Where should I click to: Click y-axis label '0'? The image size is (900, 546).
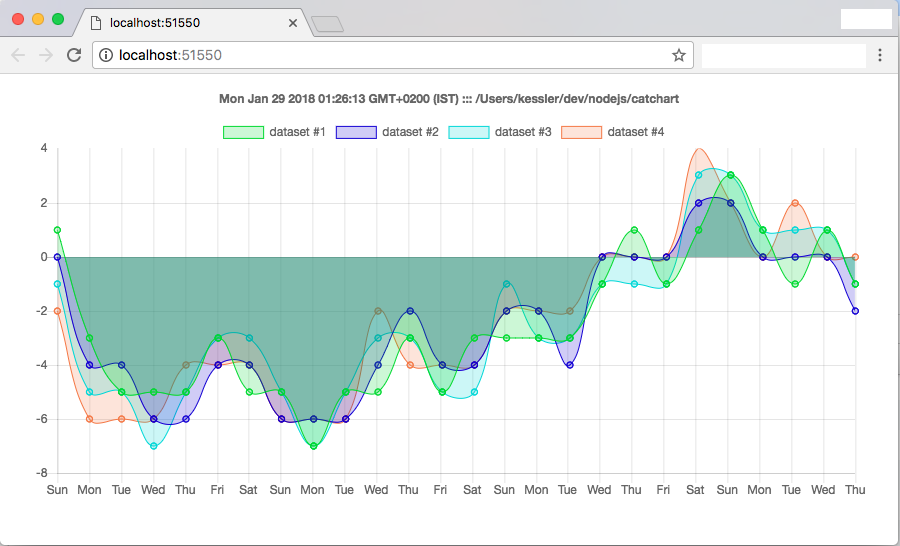coord(44,257)
